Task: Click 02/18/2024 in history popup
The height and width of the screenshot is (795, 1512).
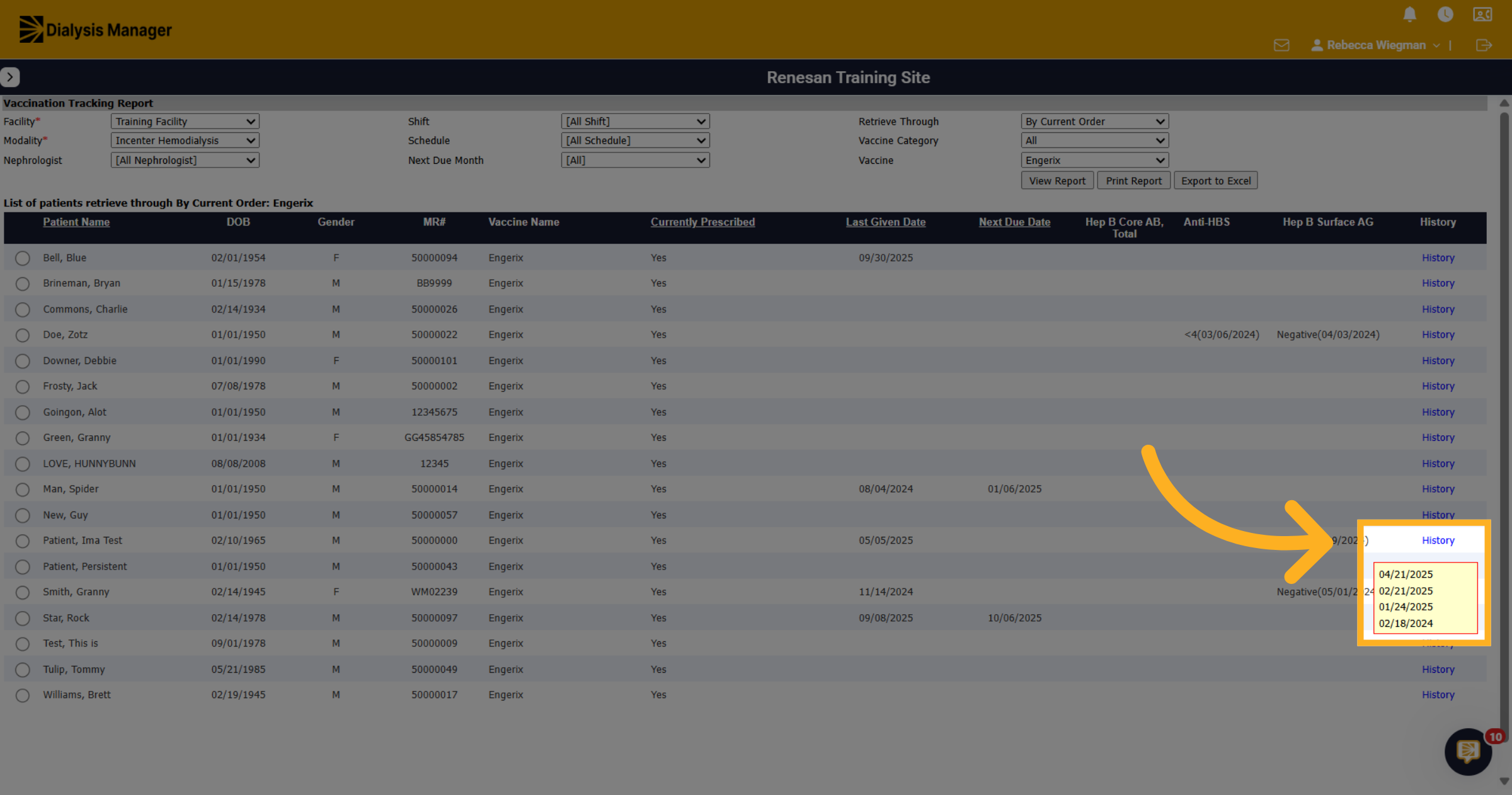Action: [x=1406, y=623]
